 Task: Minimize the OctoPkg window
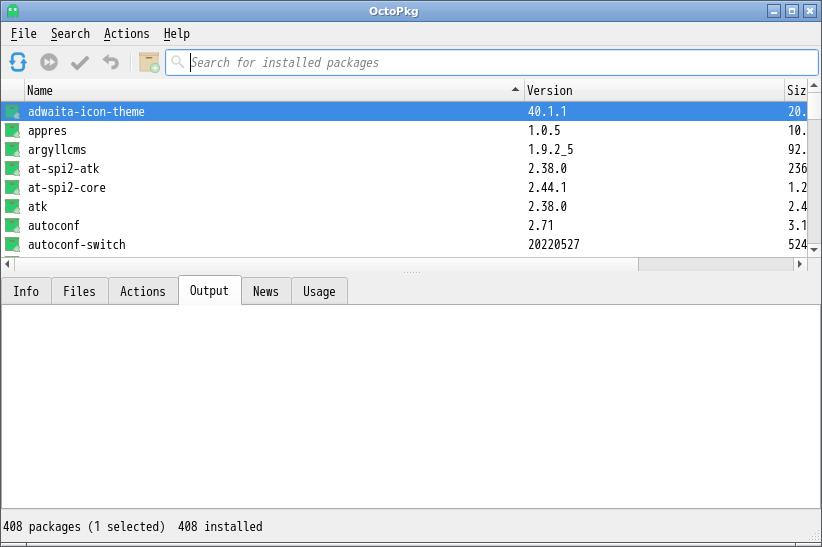click(x=774, y=11)
